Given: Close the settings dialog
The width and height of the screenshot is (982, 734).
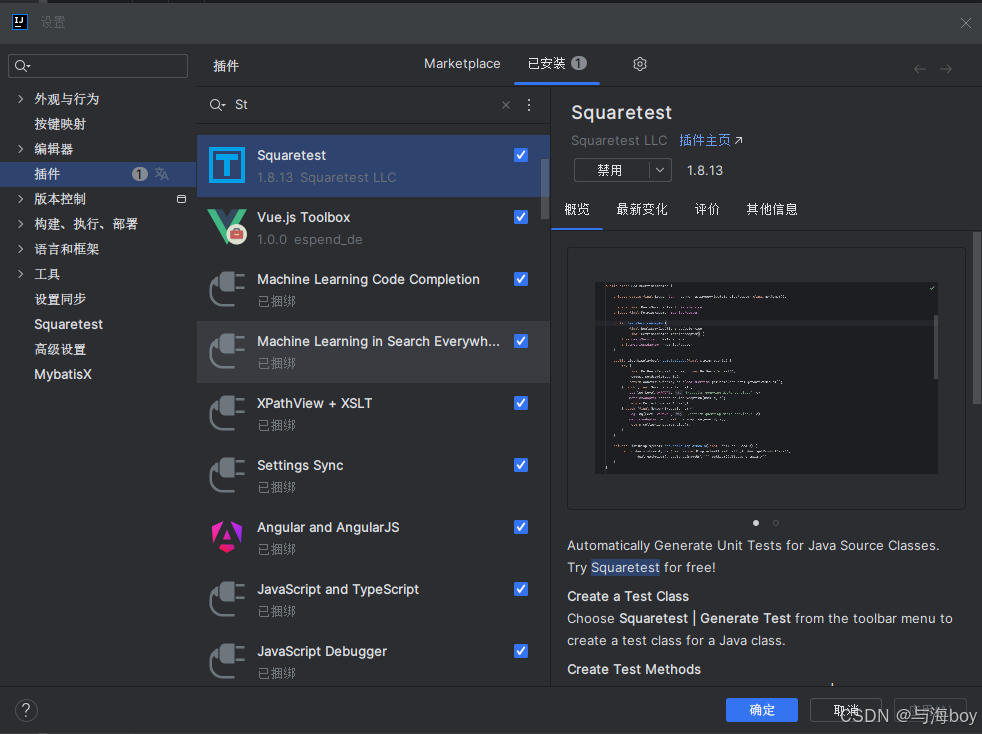Looking at the screenshot, I should (966, 23).
